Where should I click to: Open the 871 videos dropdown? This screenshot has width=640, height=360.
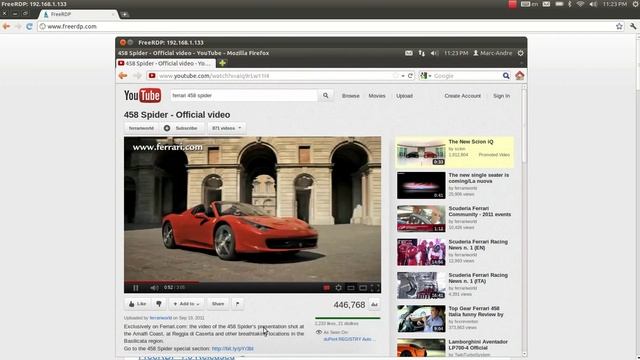[x=227, y=128]
